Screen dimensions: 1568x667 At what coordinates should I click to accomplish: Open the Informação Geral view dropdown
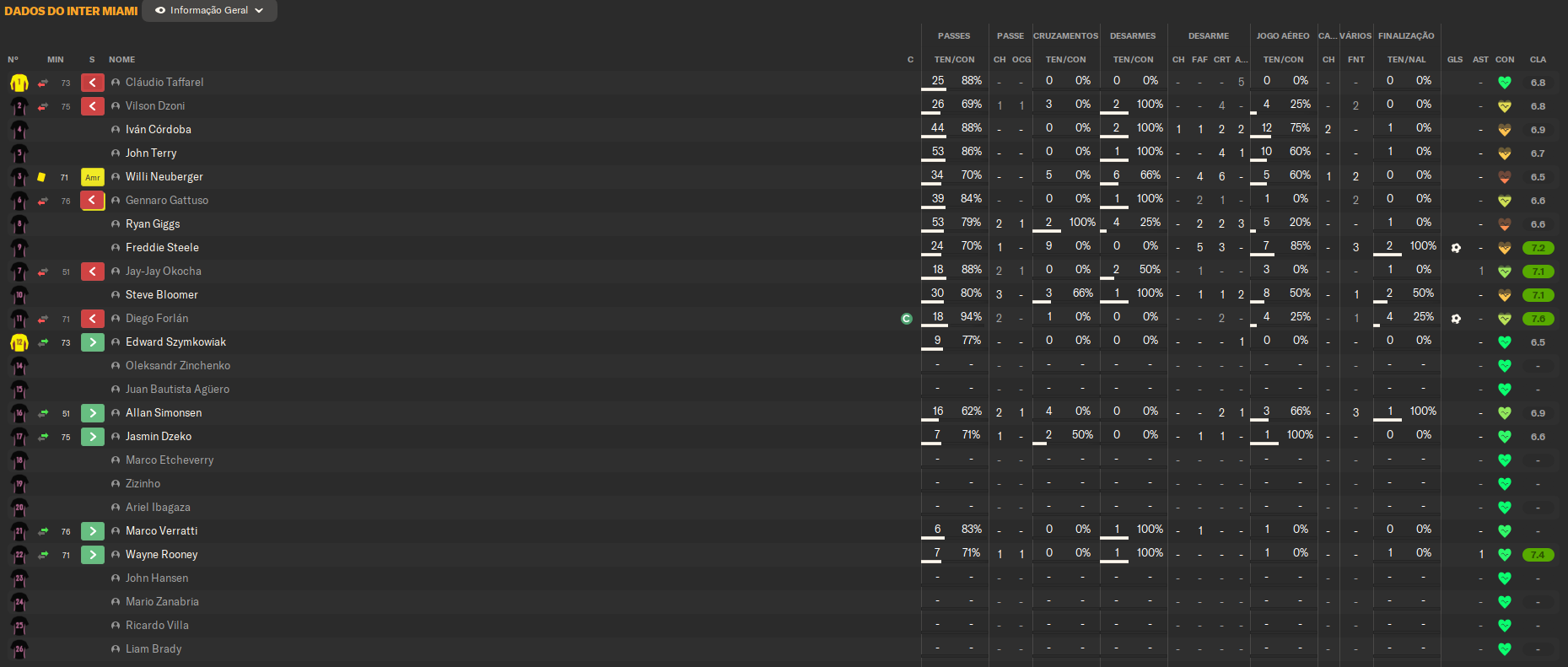tap(209, 11)
